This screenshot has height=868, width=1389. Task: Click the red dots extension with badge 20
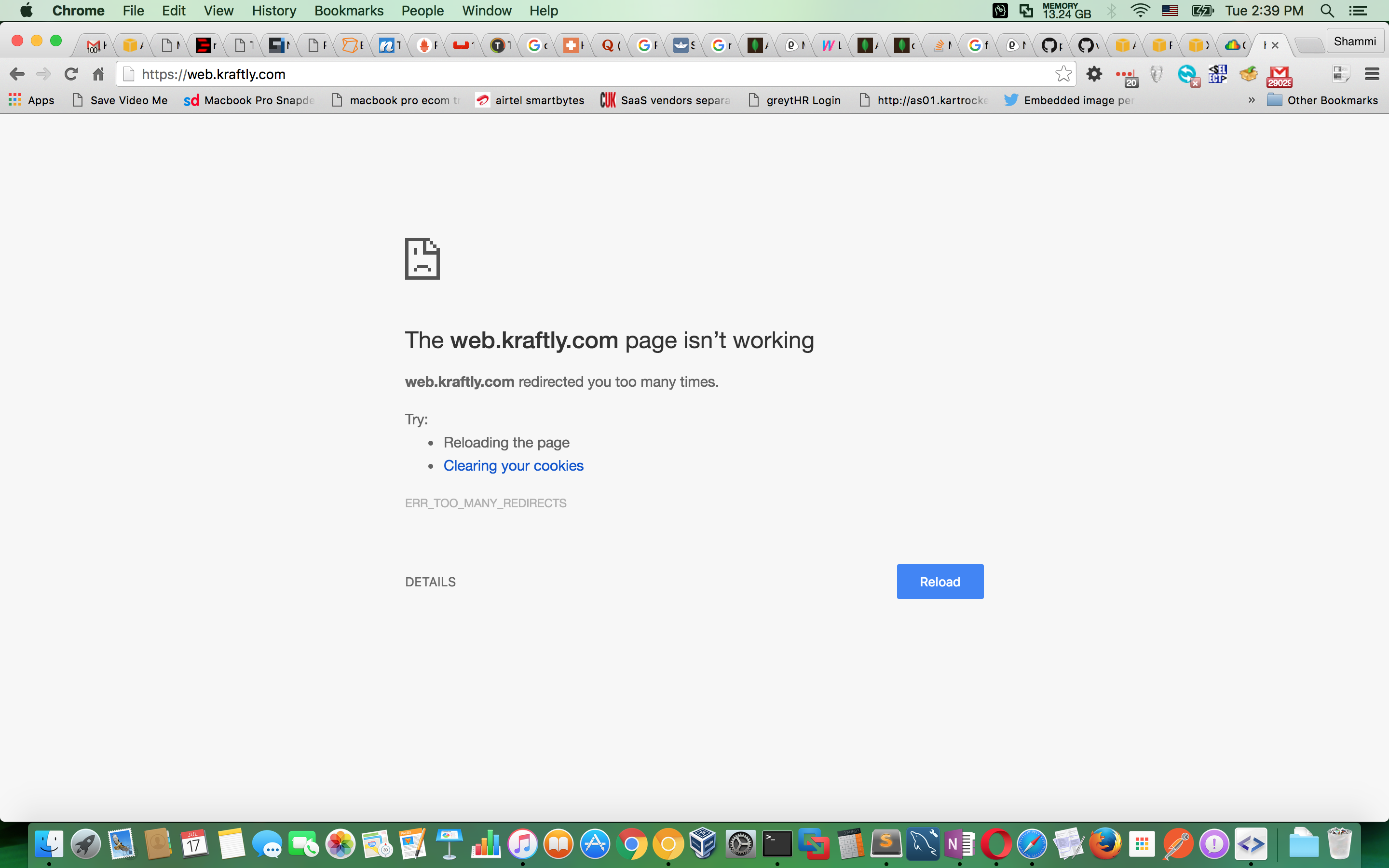[x=1127, y=76]
